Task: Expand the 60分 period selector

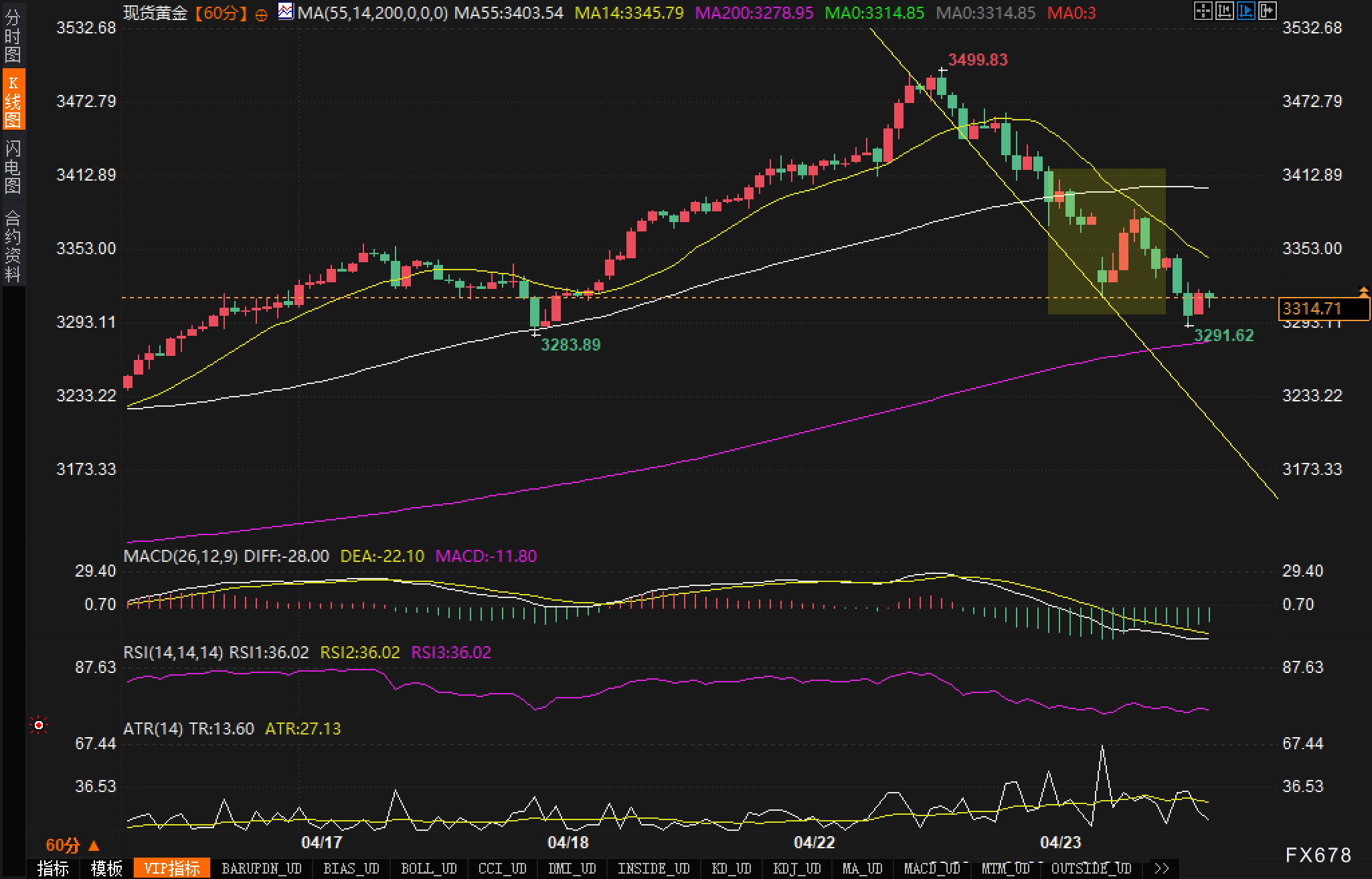Action: [x=72, y=845]
